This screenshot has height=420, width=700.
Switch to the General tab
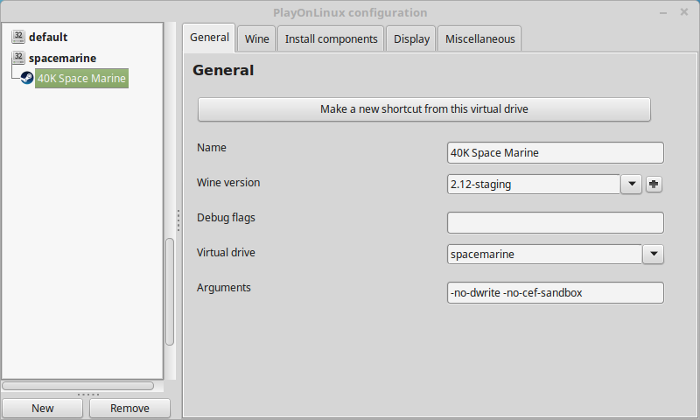coord(209,37)
